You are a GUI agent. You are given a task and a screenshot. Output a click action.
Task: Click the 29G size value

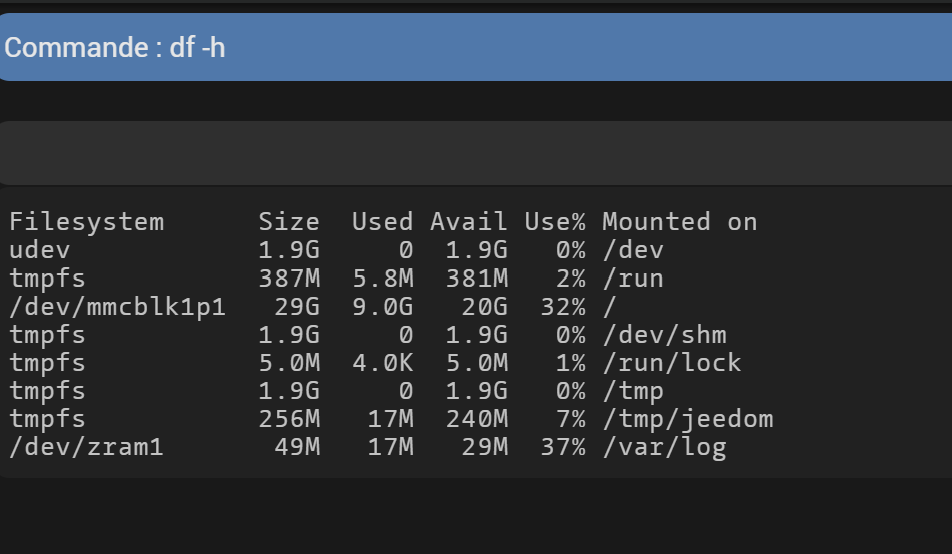[297, 307]
